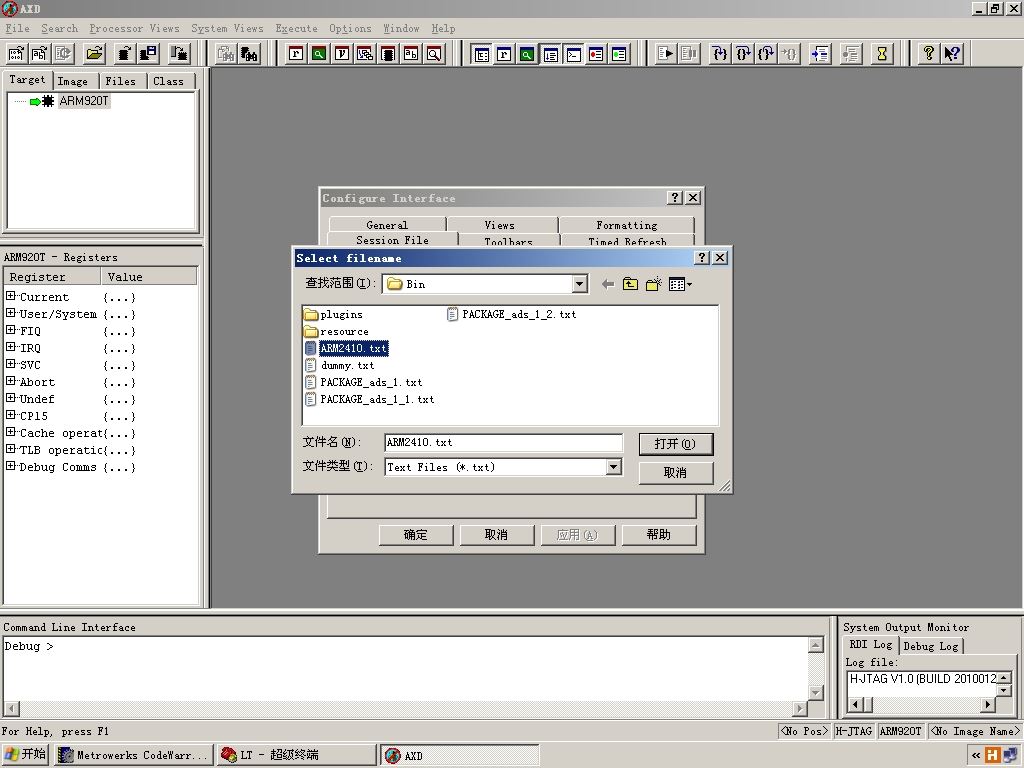Image resolution: width=1024 pixels, height=768 pixels.
Task: Click into the 文件名 filename input field
Action: click(x=504, y=442)
